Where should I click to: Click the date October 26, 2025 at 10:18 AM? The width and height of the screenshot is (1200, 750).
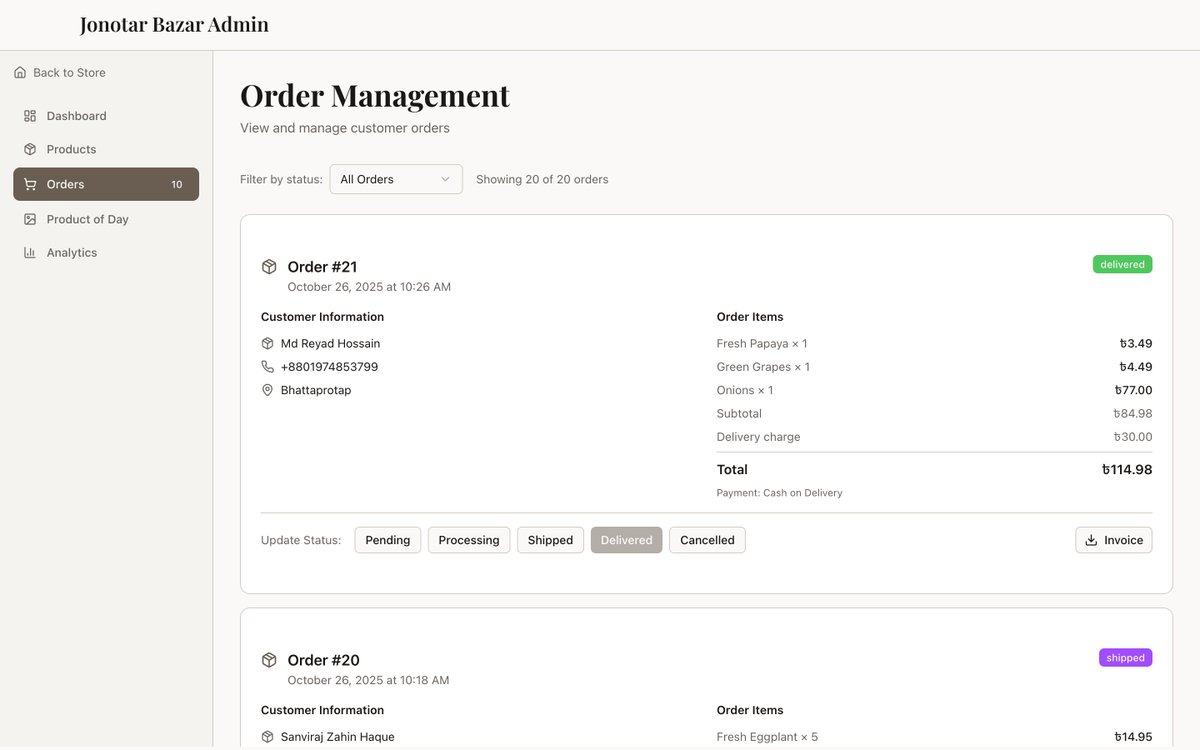pyautogui.click(x=368, y=680)
